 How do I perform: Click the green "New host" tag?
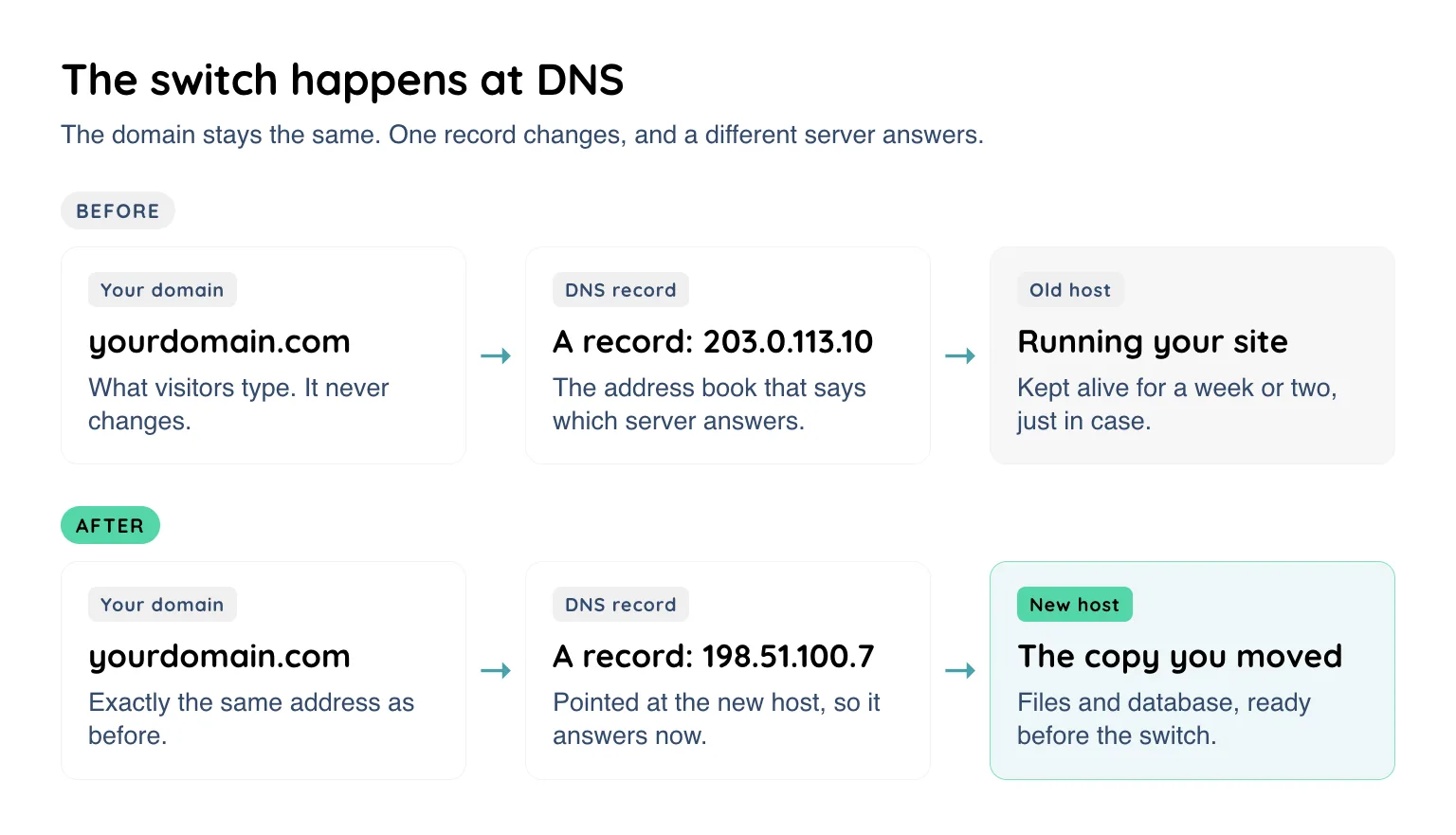pyautogui.click(x=1075, y=605)
